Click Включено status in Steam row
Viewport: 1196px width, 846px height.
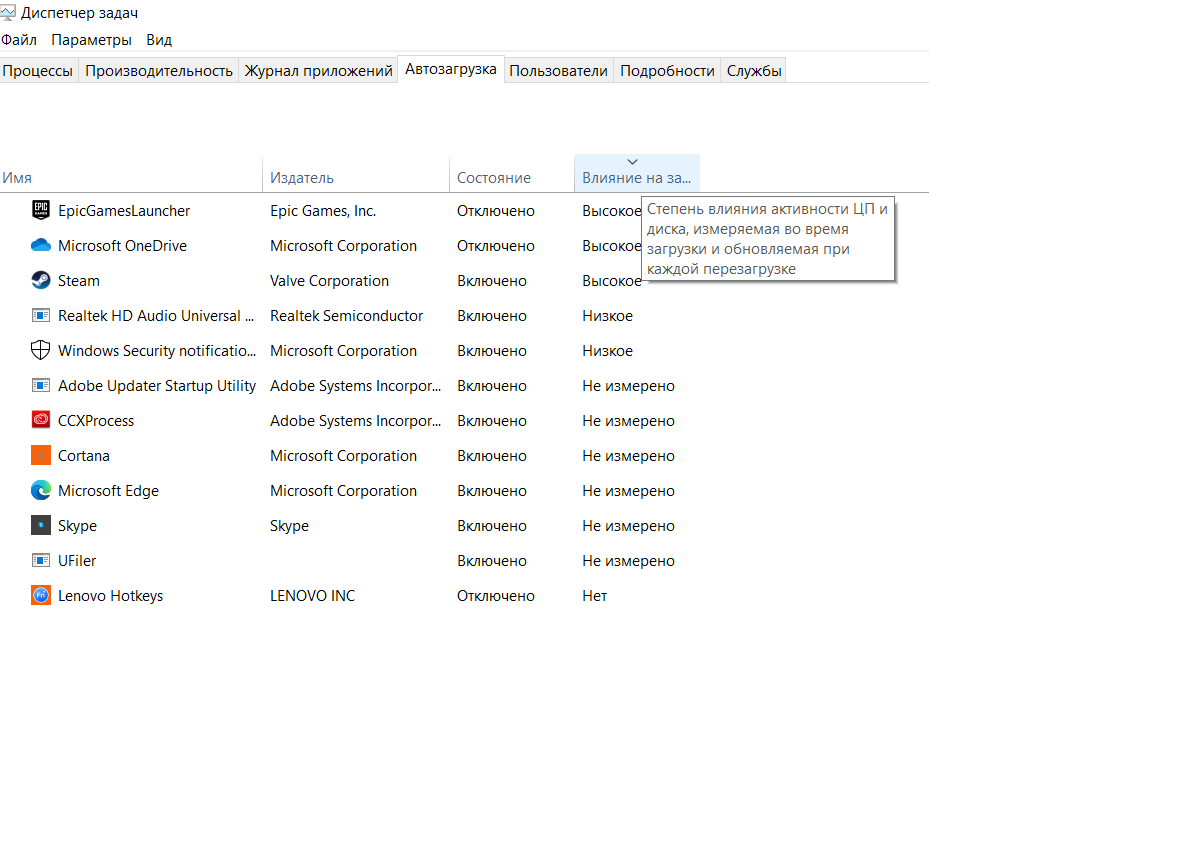coord(492,281)
